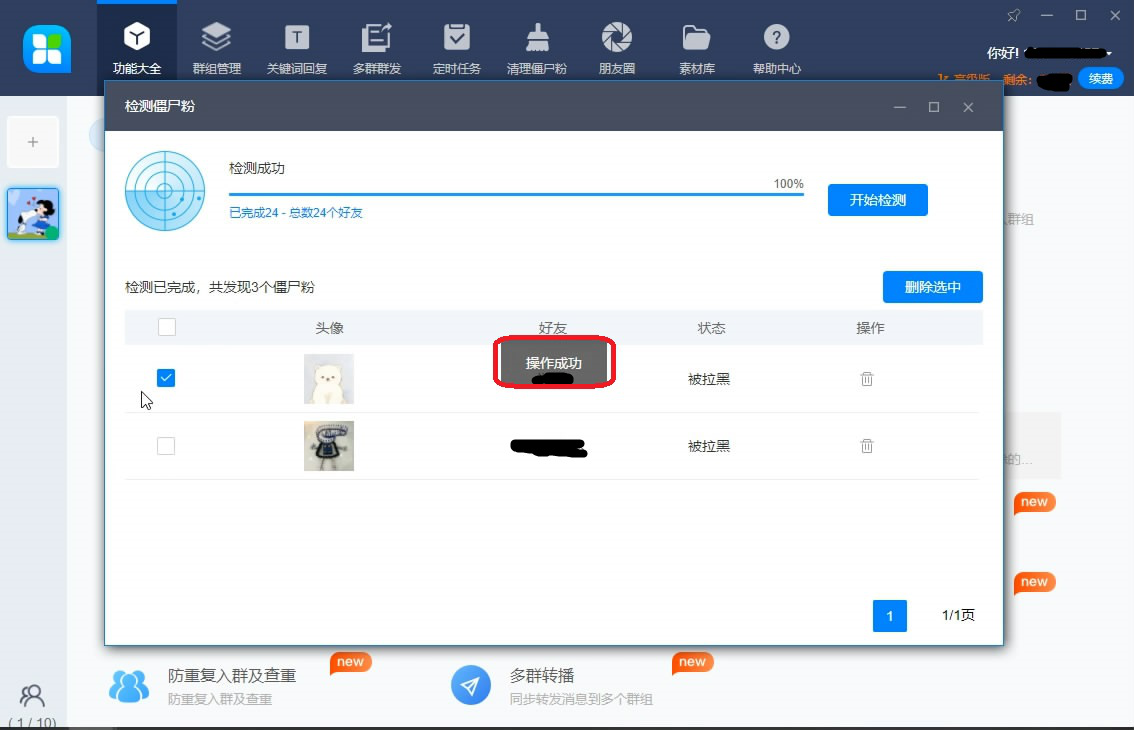Screen dimensions: 1134x730
Task: Click the 删除选中 button
Action: [932, 287]
